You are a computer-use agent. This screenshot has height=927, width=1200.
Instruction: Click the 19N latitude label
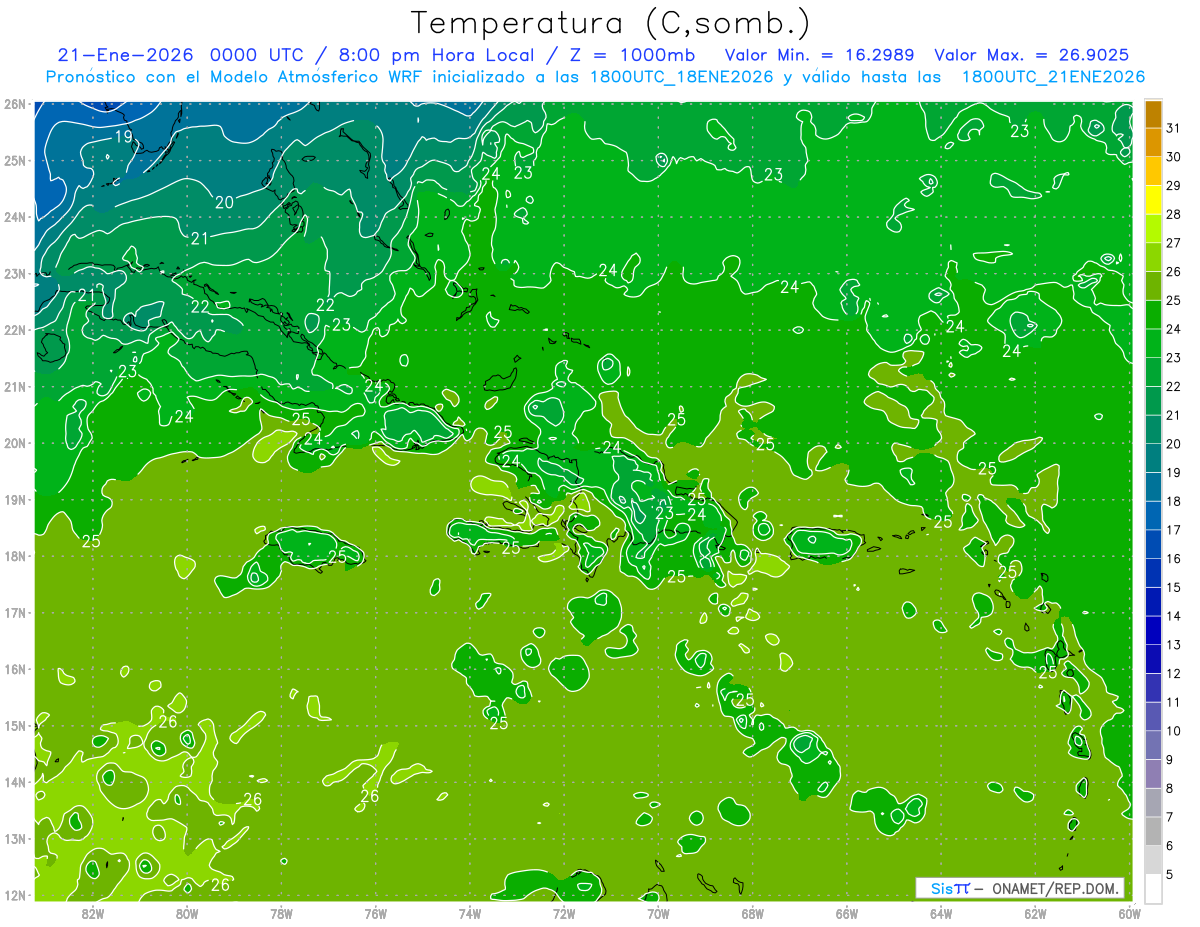point(15,499)
